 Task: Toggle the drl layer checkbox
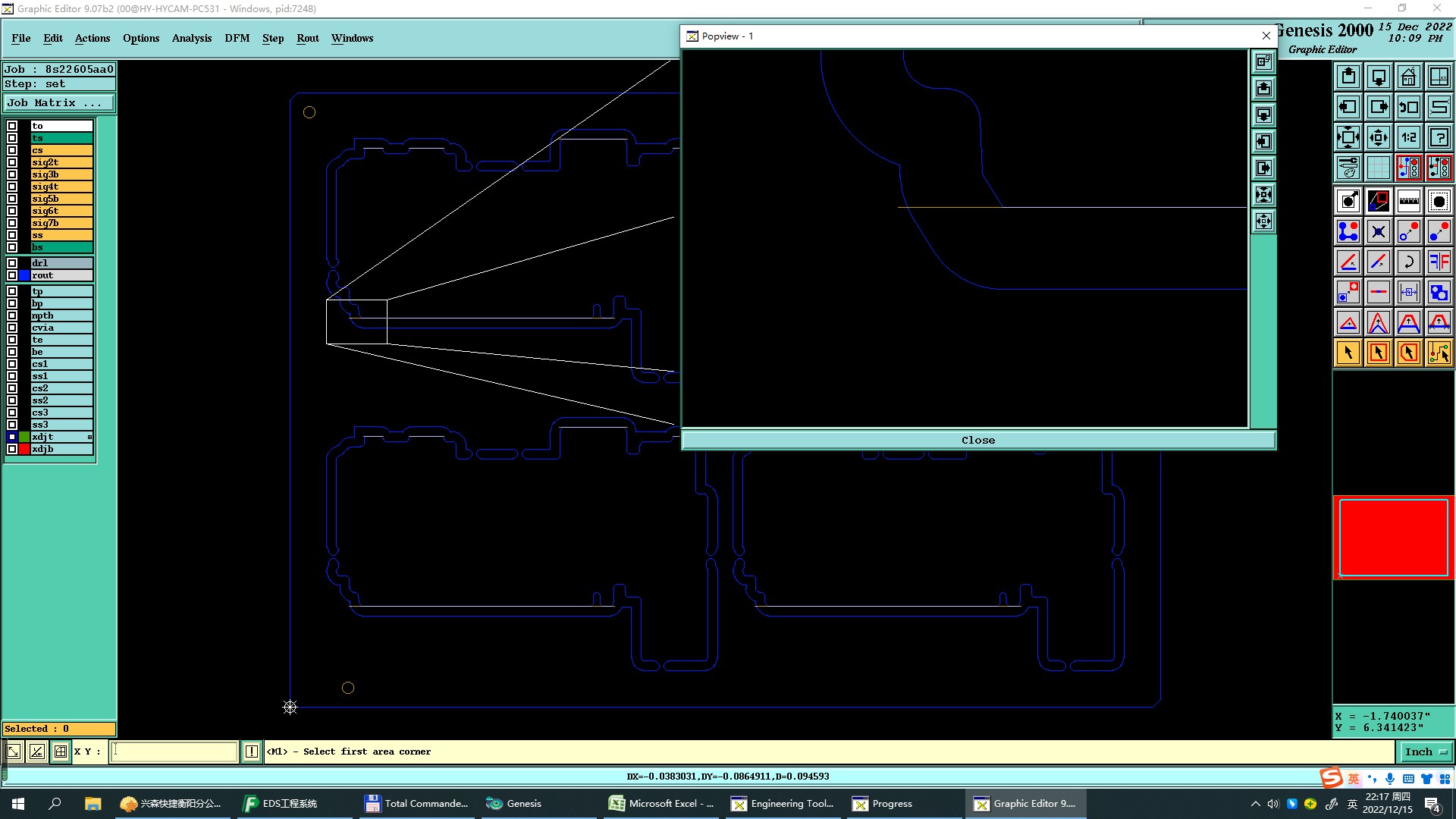click(x=12, y=263)
